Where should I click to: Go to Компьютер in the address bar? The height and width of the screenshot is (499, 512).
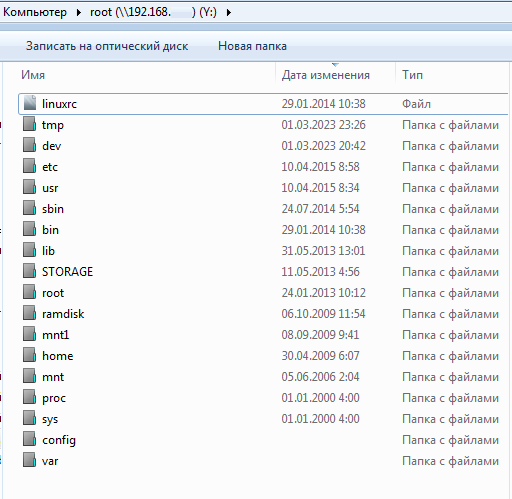pos(35,12)
